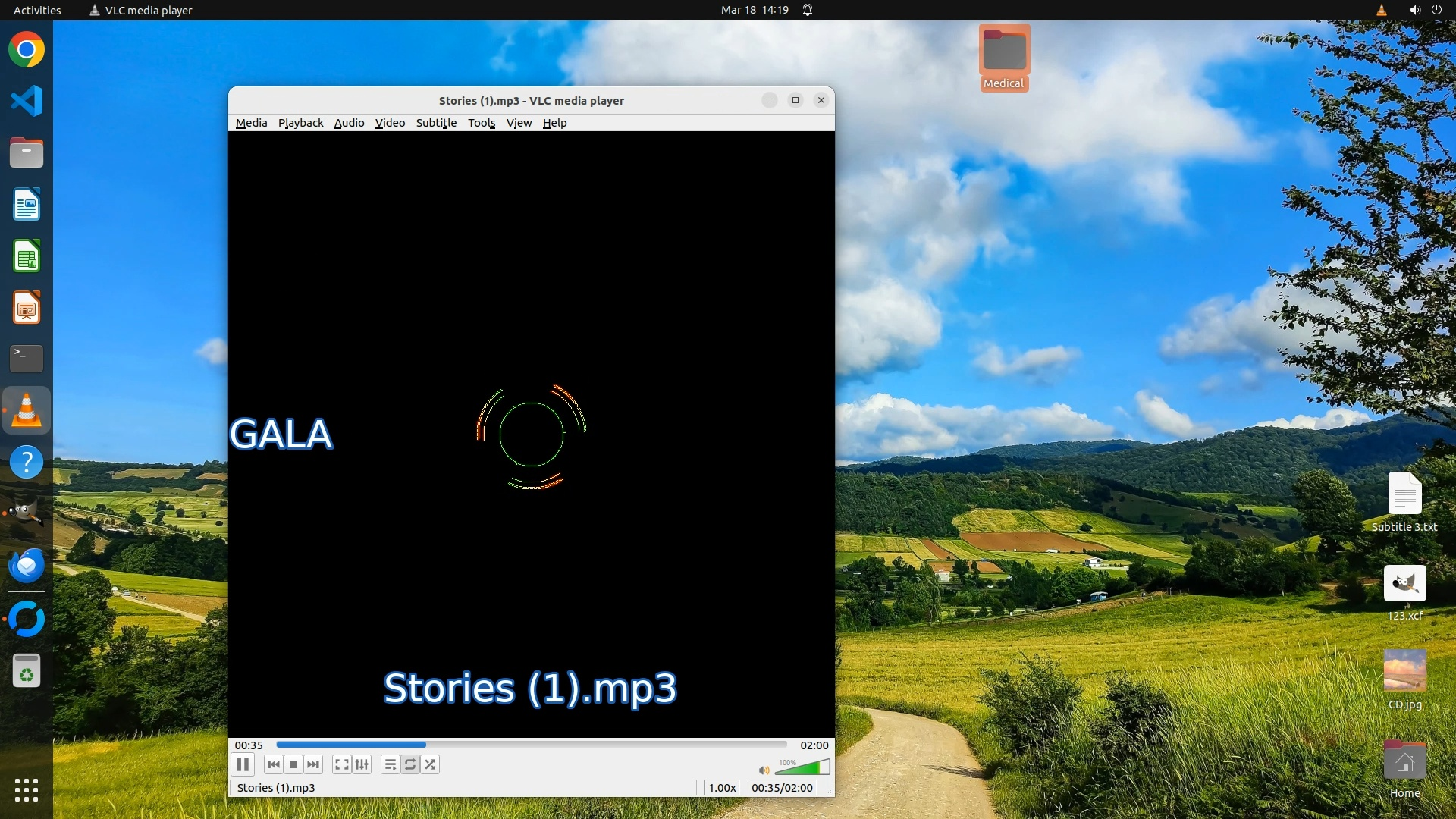Skip to previous media in playlist
The image size is (1456, 819).
click(x=274, y=764)
